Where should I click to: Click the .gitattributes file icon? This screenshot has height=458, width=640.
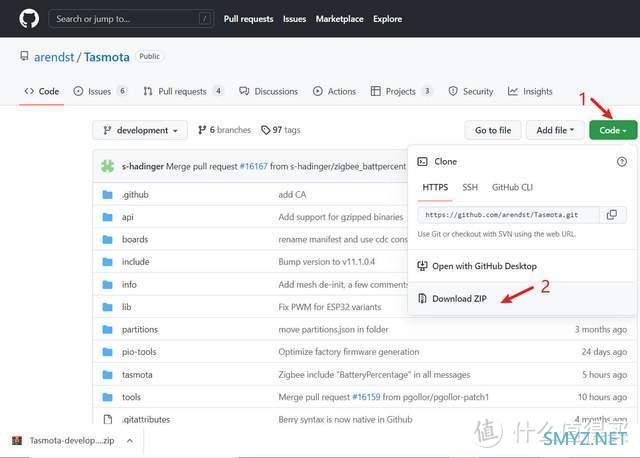click(108, 419)
